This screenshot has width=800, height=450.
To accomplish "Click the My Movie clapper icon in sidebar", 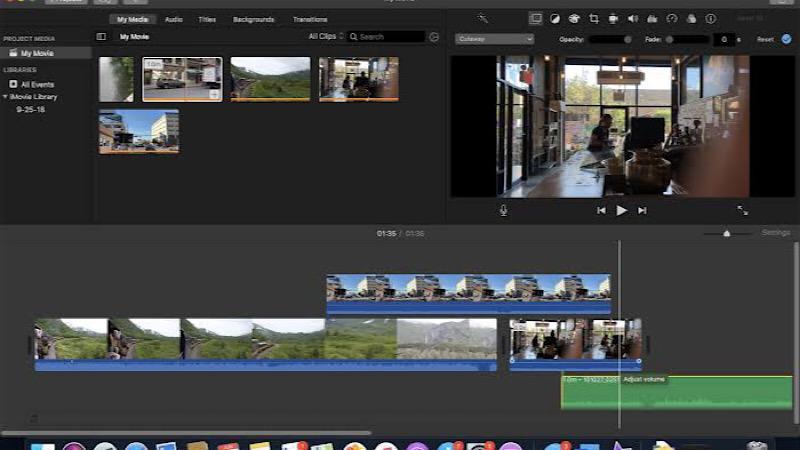I will [x=13, y=53].
